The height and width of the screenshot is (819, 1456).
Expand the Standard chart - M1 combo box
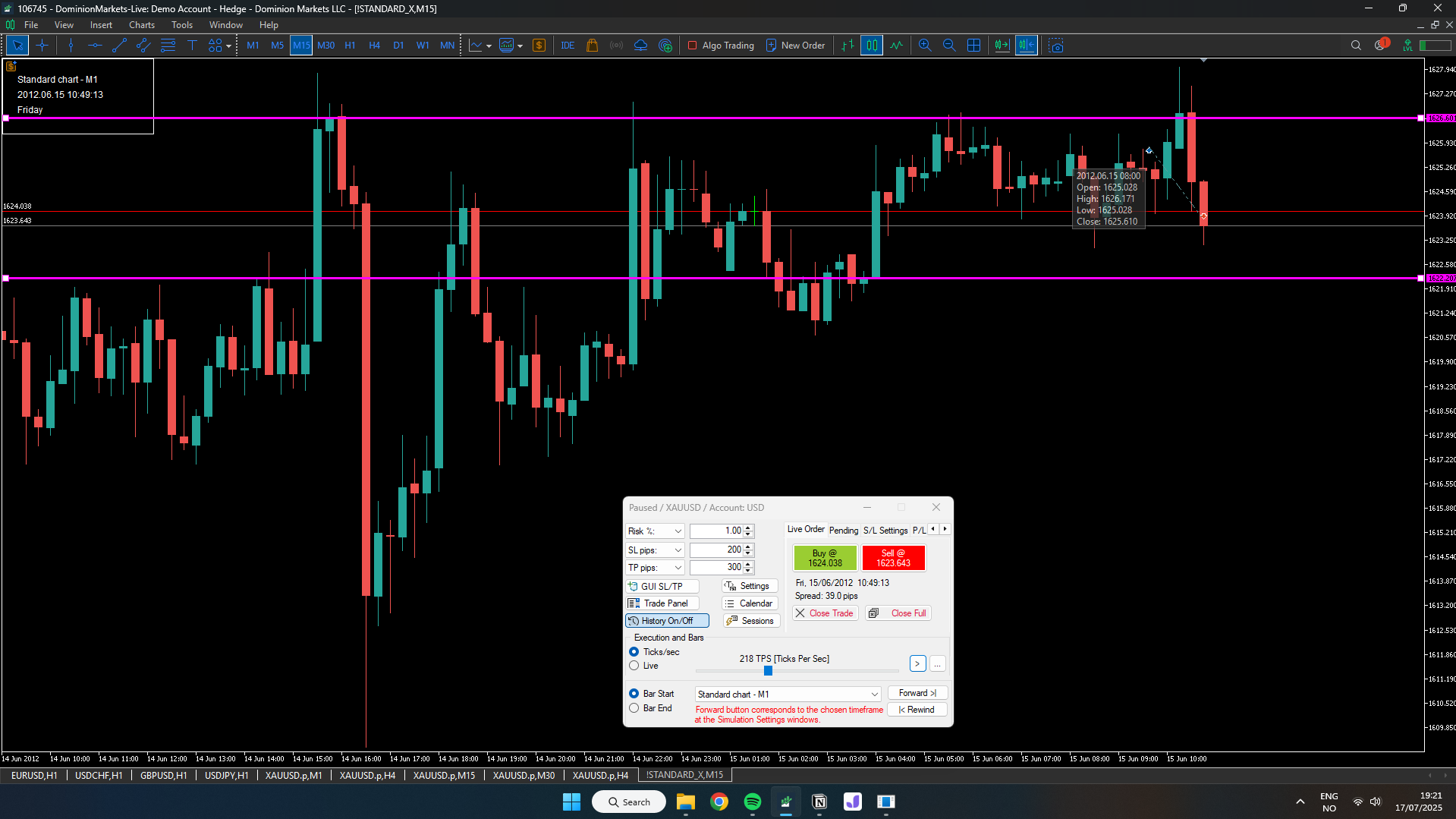[788, 695]
